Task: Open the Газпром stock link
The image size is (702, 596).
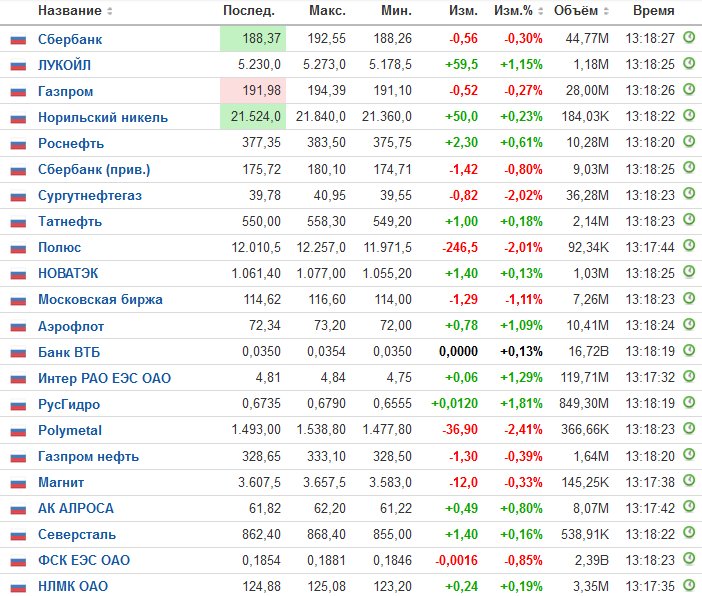Action: click(66, 91)
